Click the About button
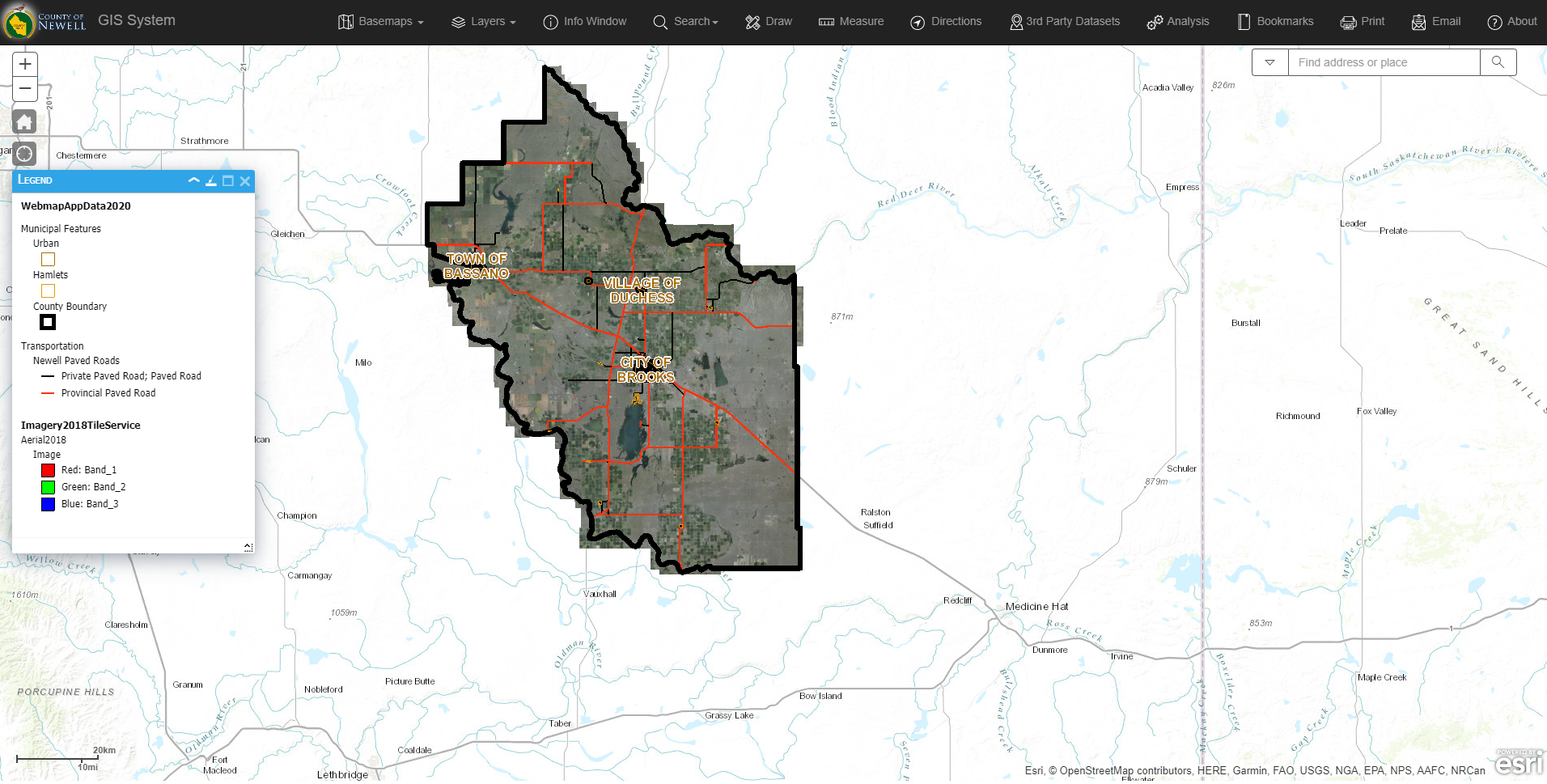Viewport: 1547px width, 784px height. tap(1511, 22)
